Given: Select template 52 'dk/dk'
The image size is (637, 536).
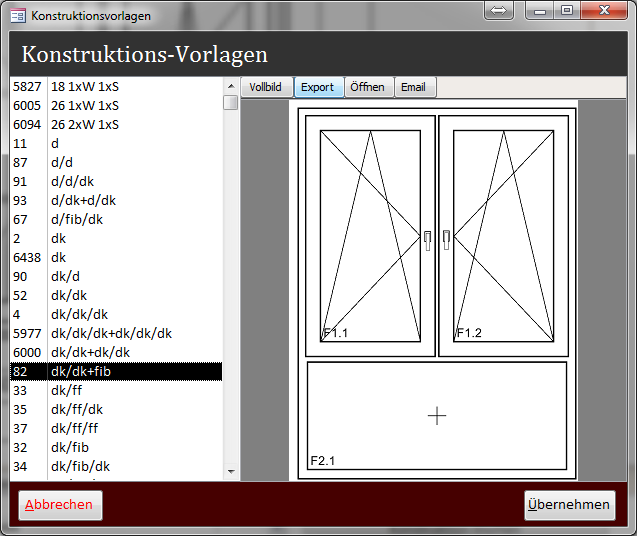Looking at the screenshot, I should tap(116, 295).
